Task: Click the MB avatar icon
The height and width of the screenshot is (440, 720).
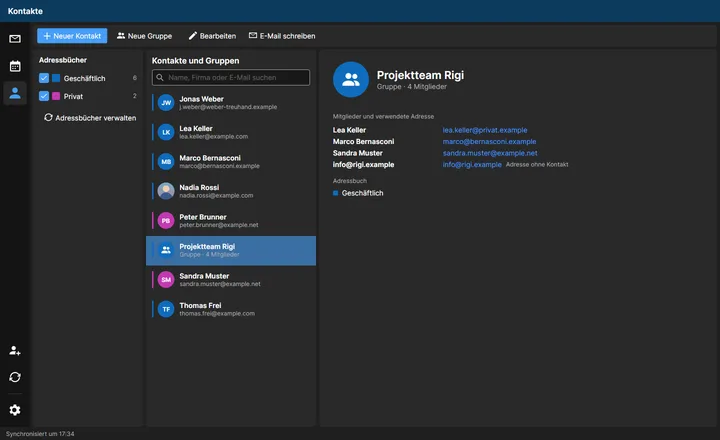Action: coord(166,162)
